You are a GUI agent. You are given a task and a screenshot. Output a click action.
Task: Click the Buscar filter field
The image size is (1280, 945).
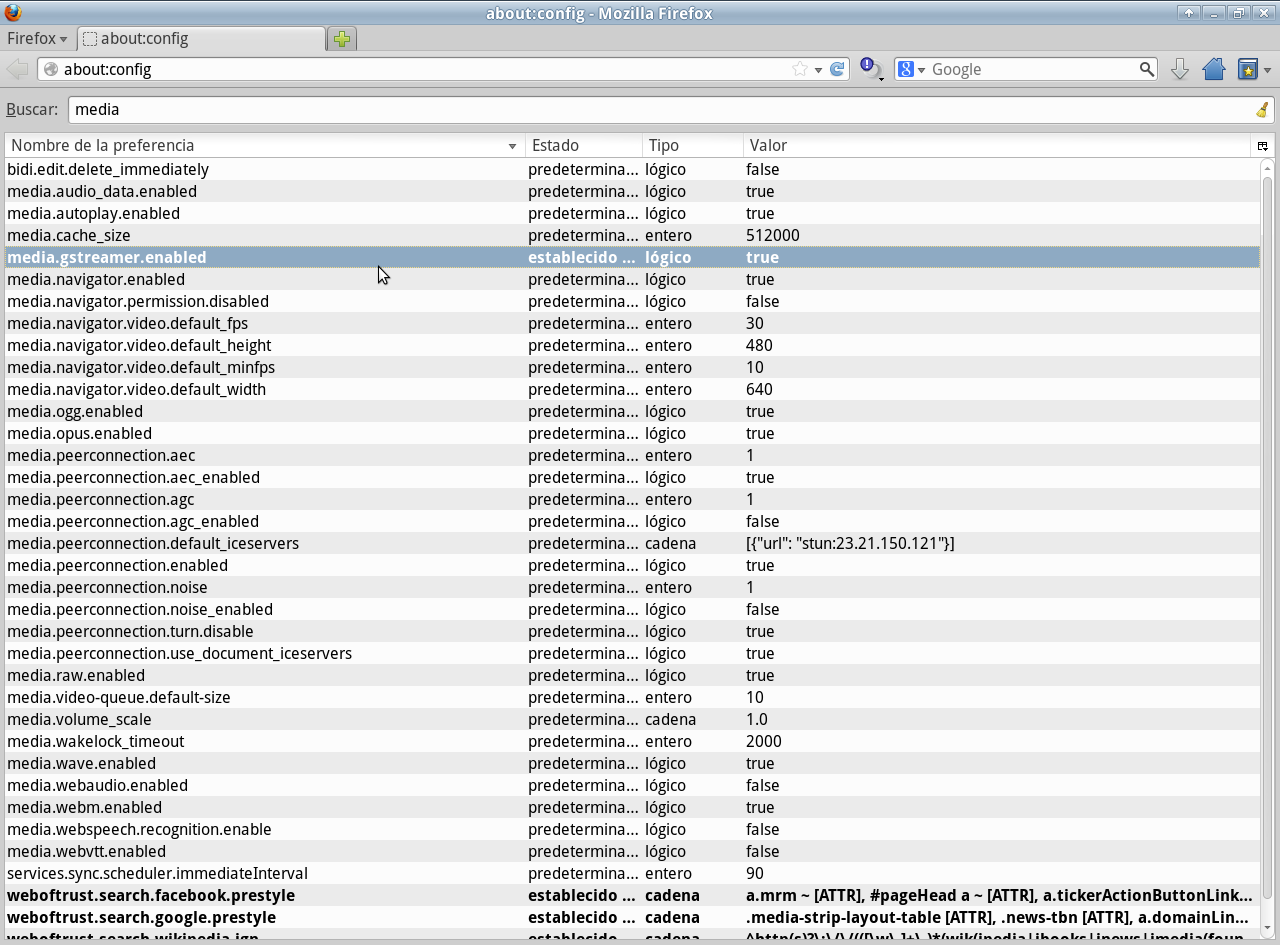pyautogui.click(x=662, y=110)
